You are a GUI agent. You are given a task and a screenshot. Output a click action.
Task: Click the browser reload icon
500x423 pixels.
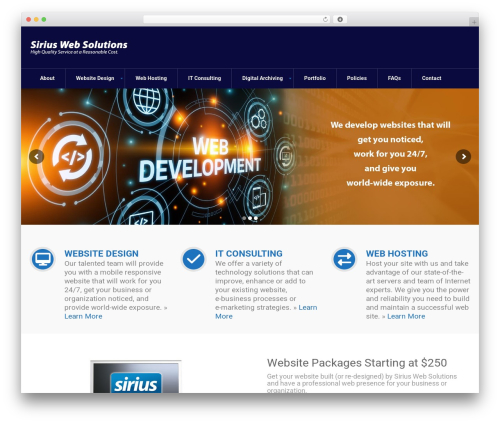(x=325, y=19)
